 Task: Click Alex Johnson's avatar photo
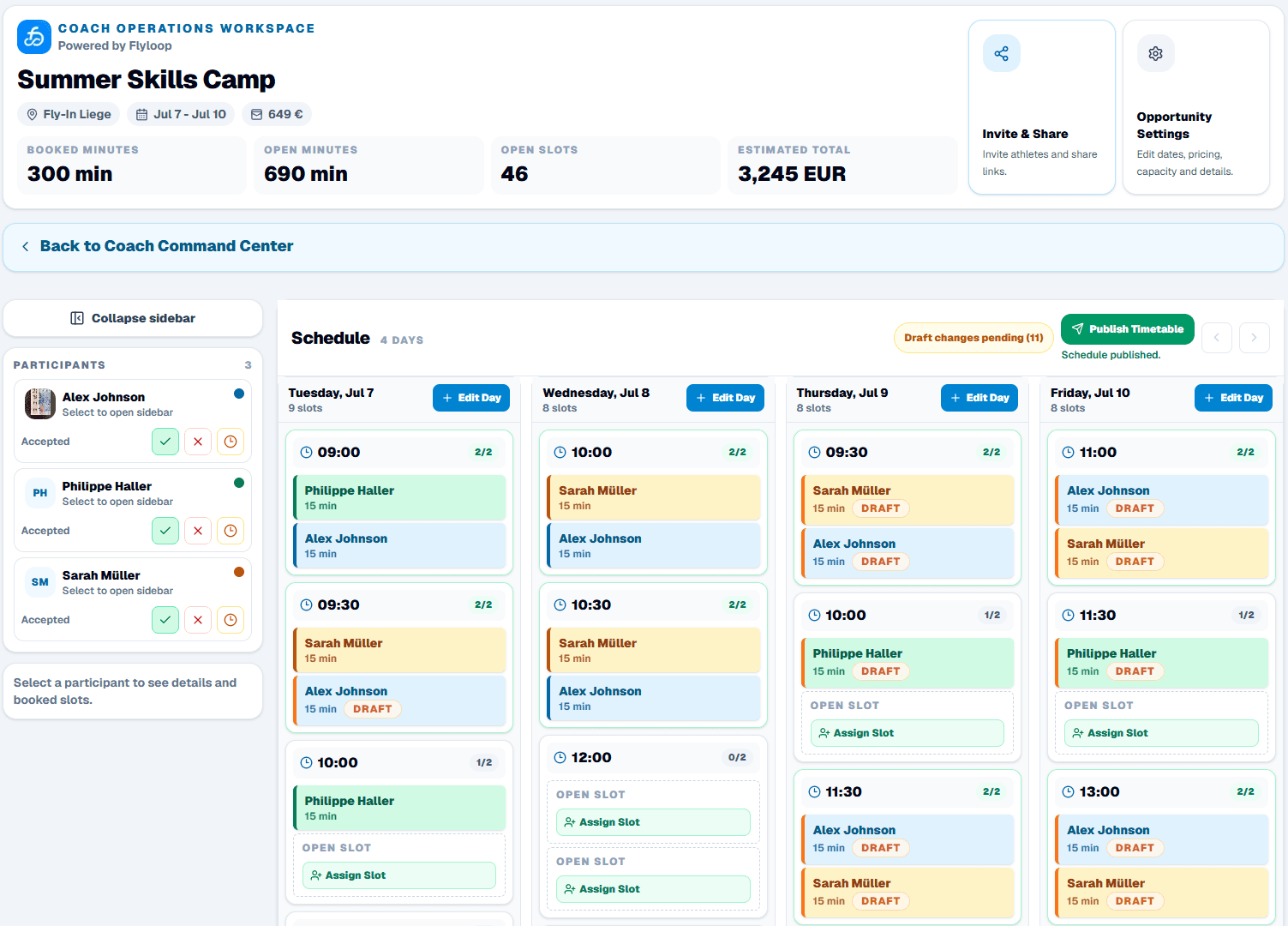39,404
